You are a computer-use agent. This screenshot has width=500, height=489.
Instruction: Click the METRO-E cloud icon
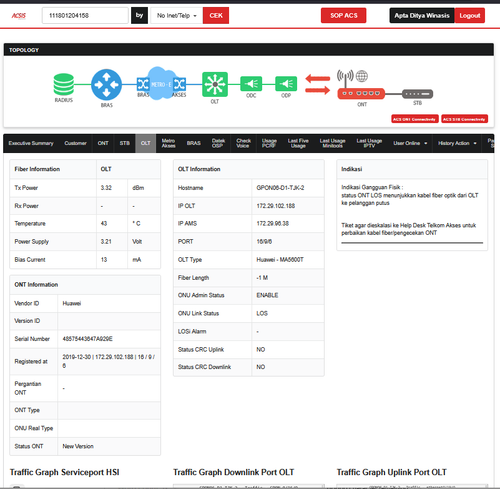tap(161, 83)
